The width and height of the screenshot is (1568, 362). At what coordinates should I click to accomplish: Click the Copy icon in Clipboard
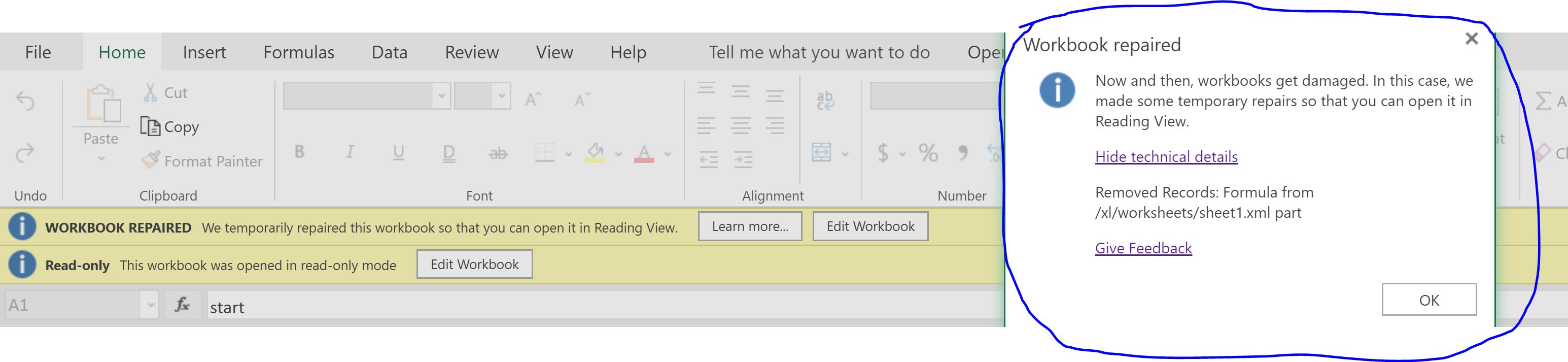(150, 126)
